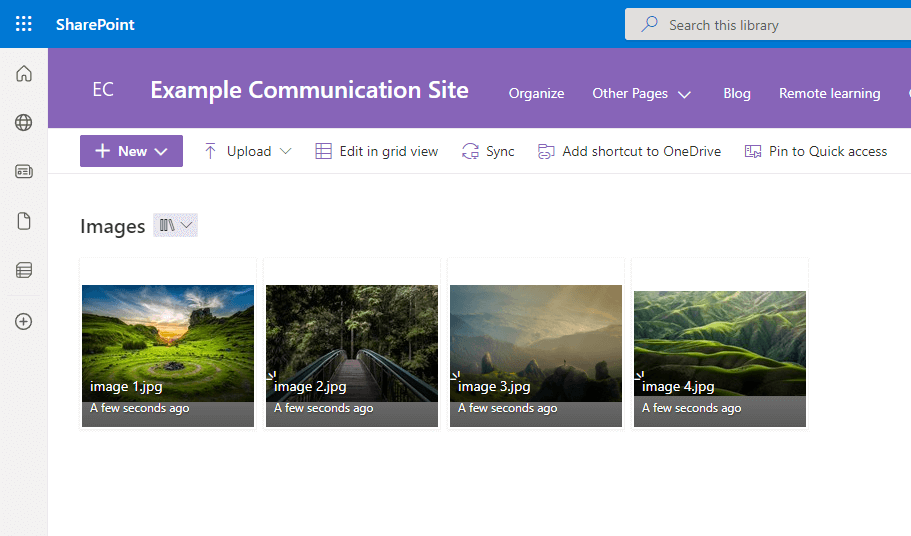Click the Upload arrow icon

pyautogui.click(x=210, y=152)
